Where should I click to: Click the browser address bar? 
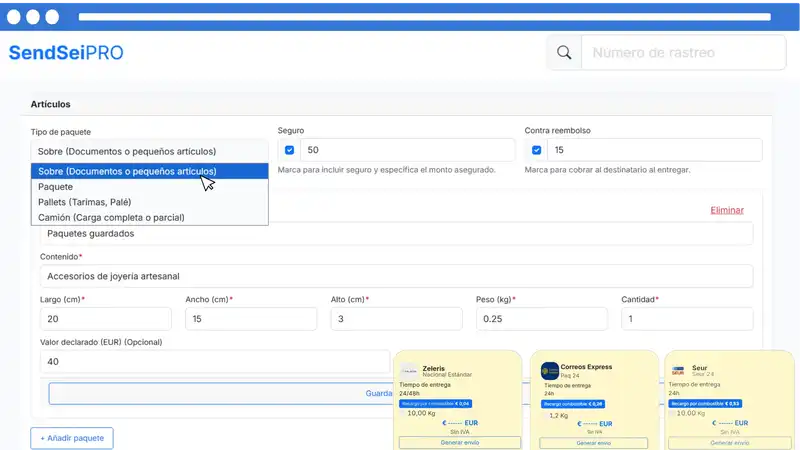424,17
